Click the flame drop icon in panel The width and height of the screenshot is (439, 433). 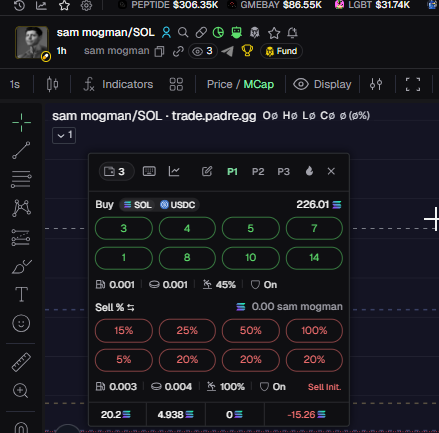point(309,171)
